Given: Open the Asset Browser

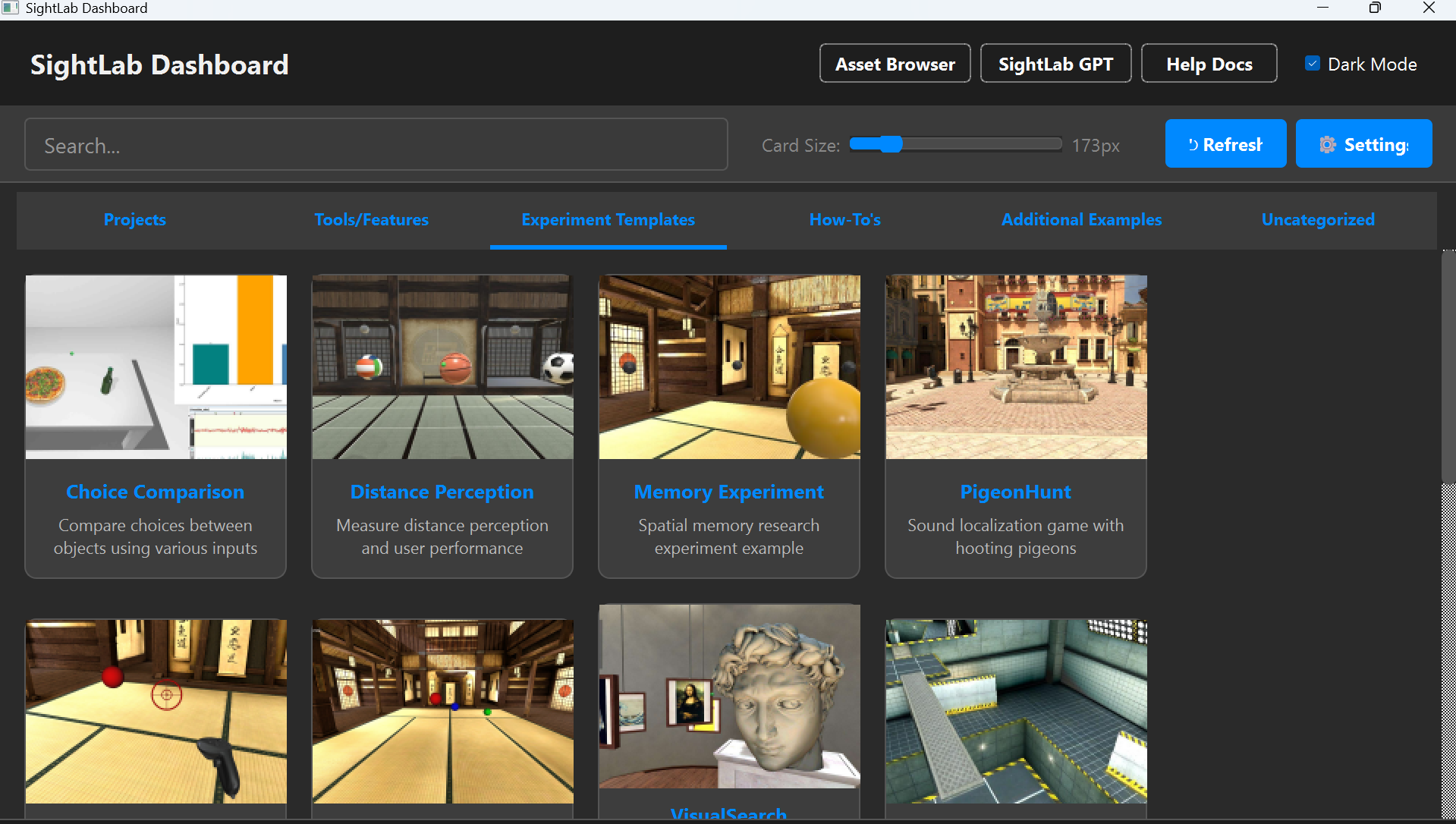Looking at the screenshot, I should [x=895, y=64].
